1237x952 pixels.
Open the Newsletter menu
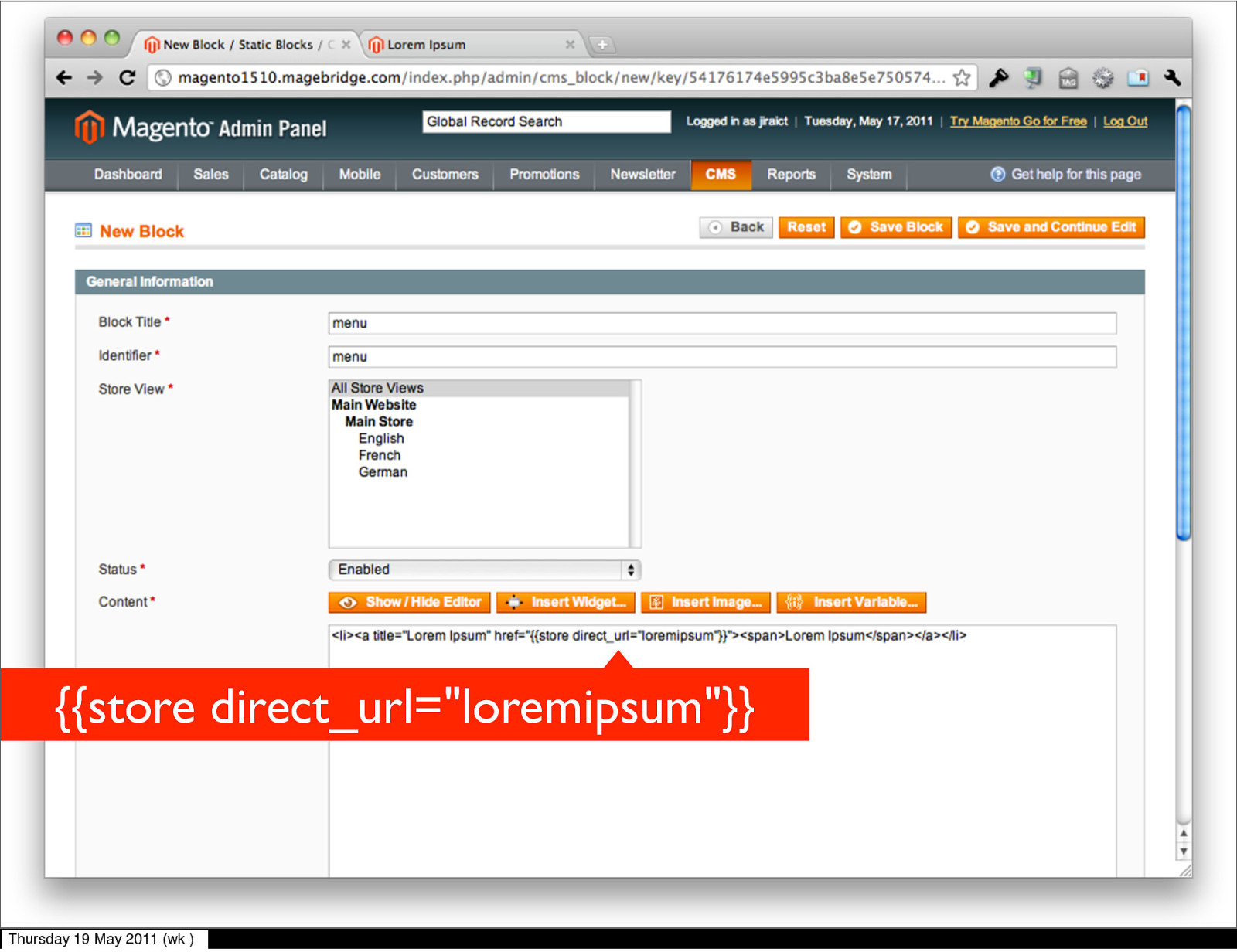(643, 175)
